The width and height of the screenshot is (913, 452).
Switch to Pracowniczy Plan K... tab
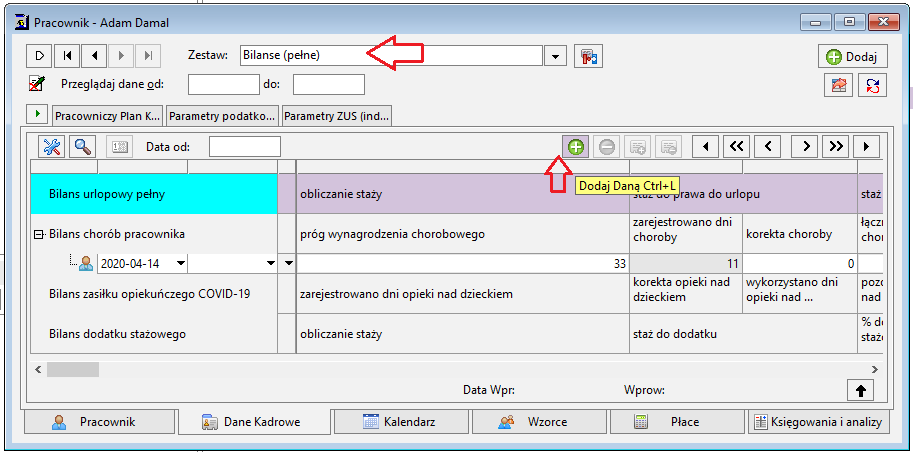point(108,116)
